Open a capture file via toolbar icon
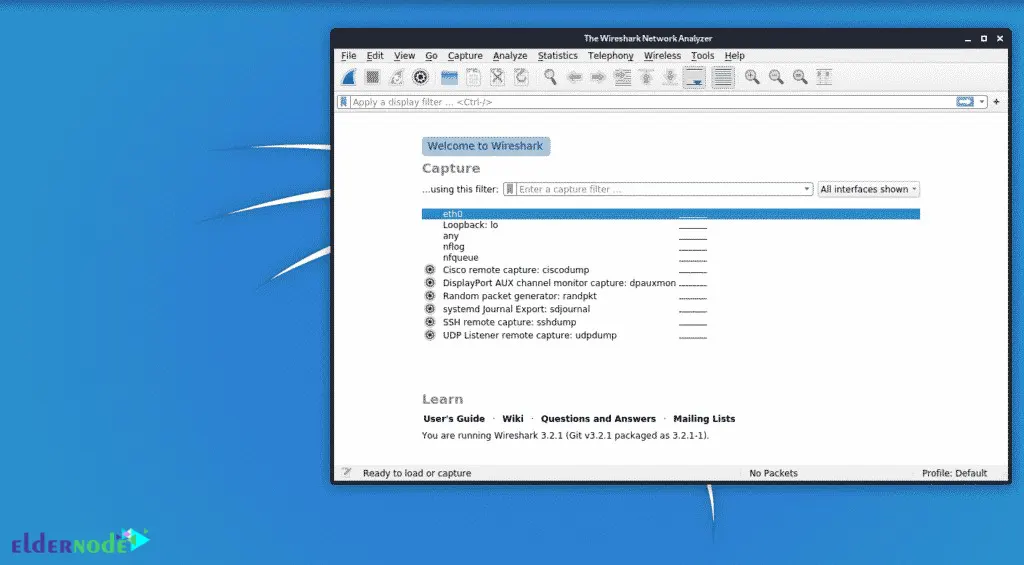 point(449,77)
